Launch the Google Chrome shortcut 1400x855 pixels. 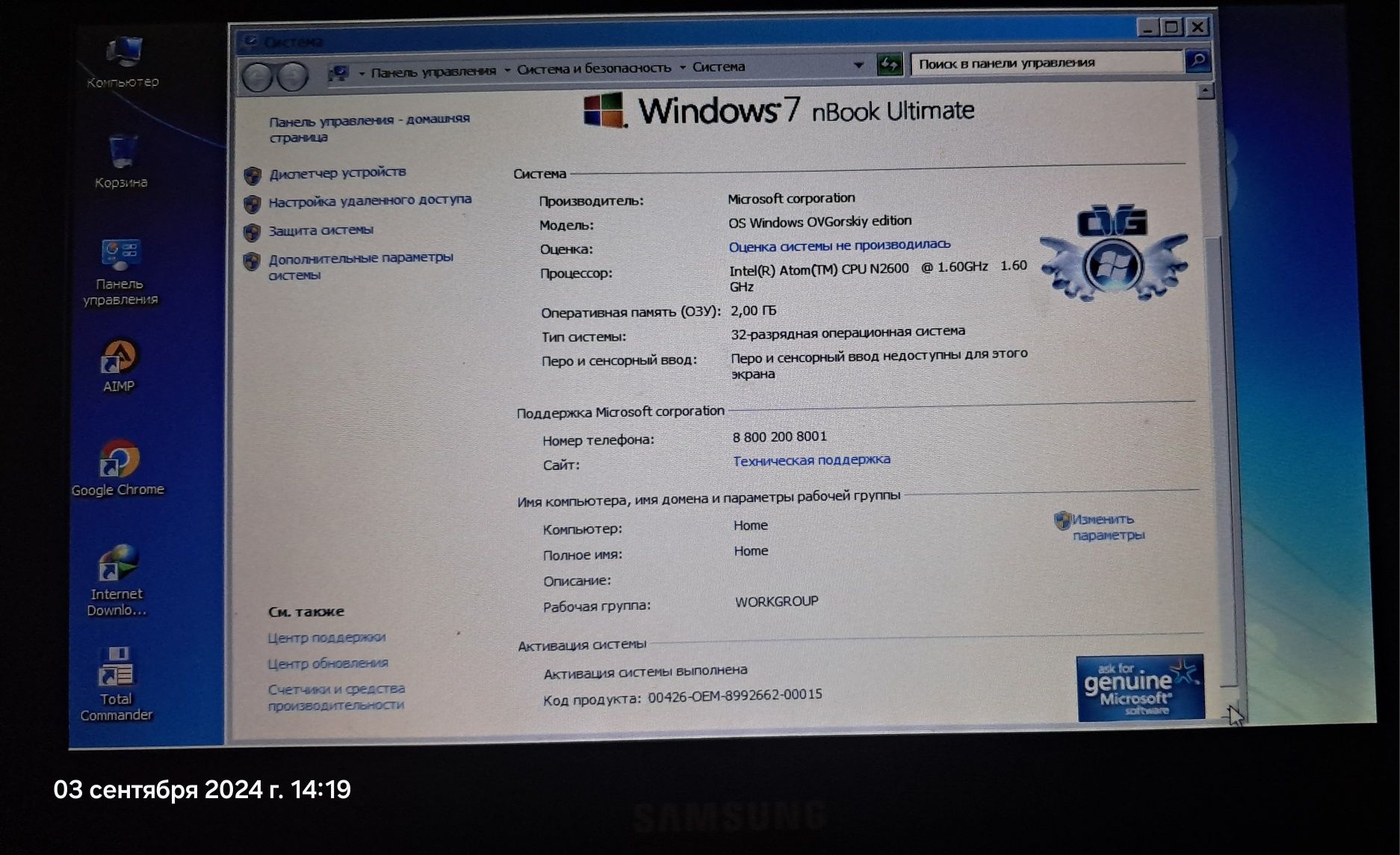click(118, 469)
